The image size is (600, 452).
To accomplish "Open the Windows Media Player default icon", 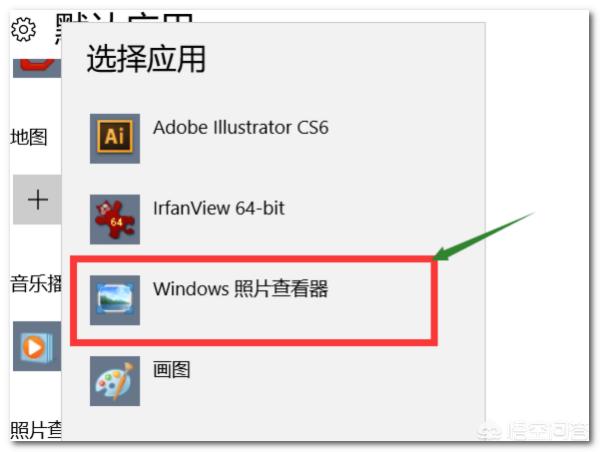I will click(x=37, y=346).
